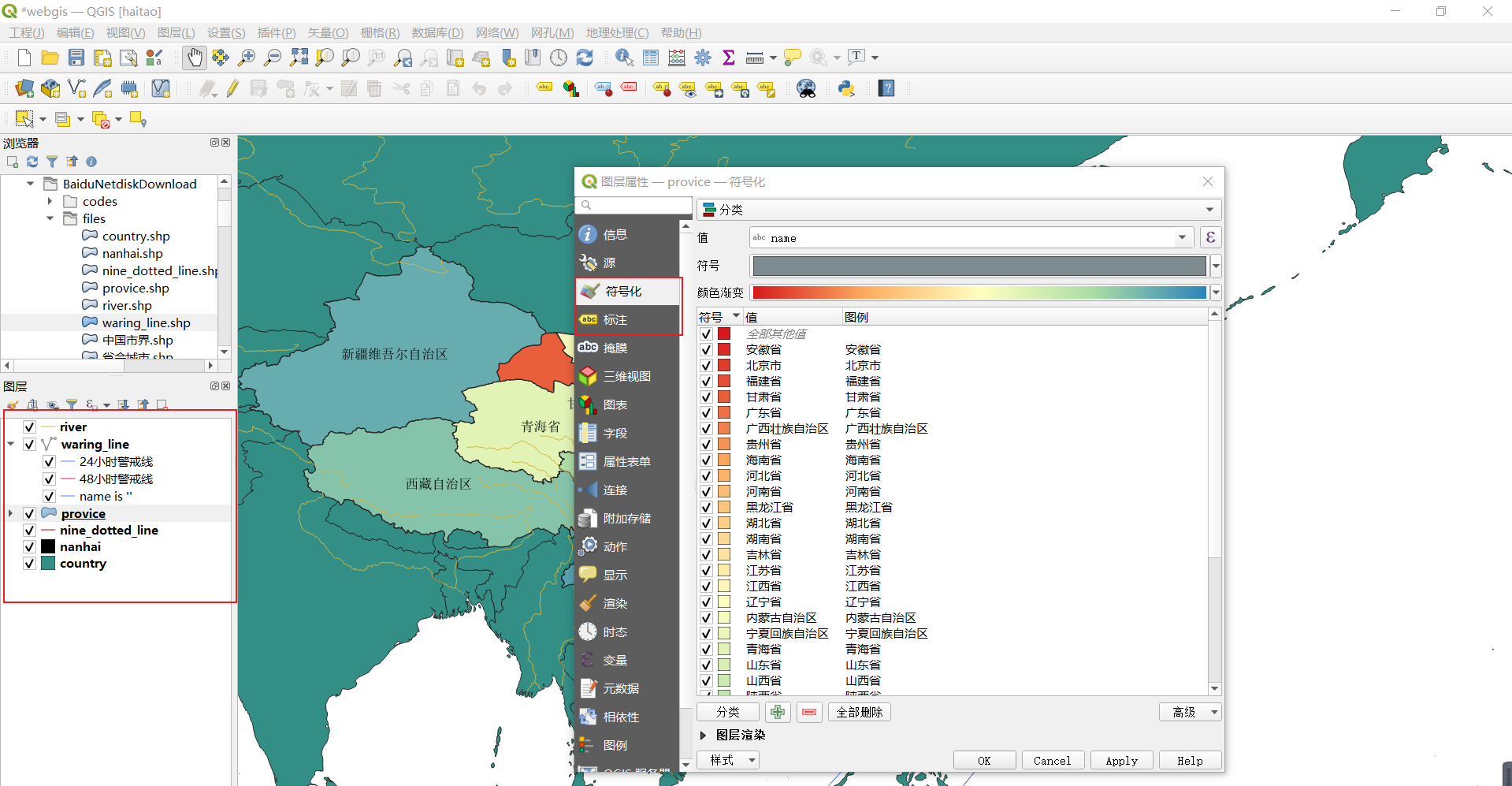The width and height of the screenshot is (1512, 786).
Task: Click the red-to-blue color ramp swatch
Action: click(979, 292)
